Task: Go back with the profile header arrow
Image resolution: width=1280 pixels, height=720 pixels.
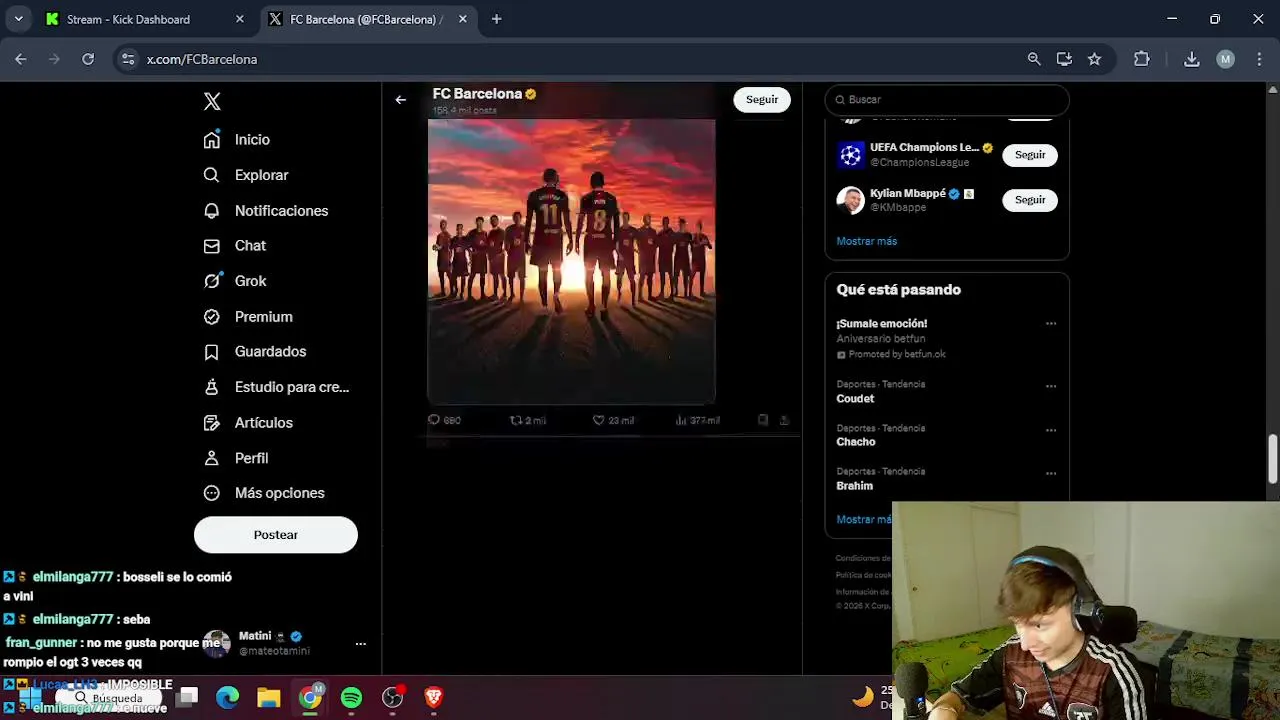Action: pos(401,100)
